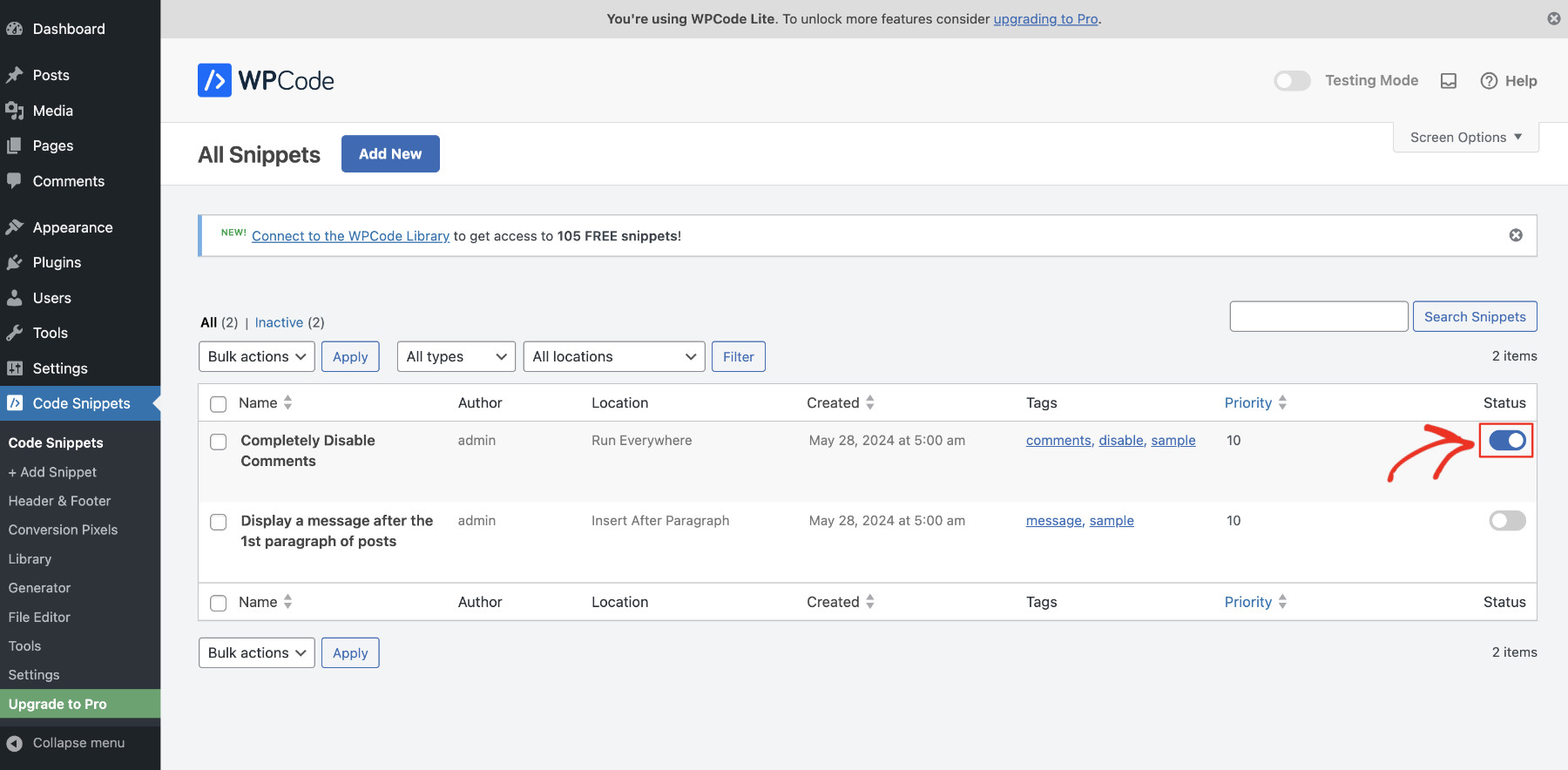This screenshot has width=1568, height=770.
Task: Click the Code Snippets menu icon
Action: 15,403
